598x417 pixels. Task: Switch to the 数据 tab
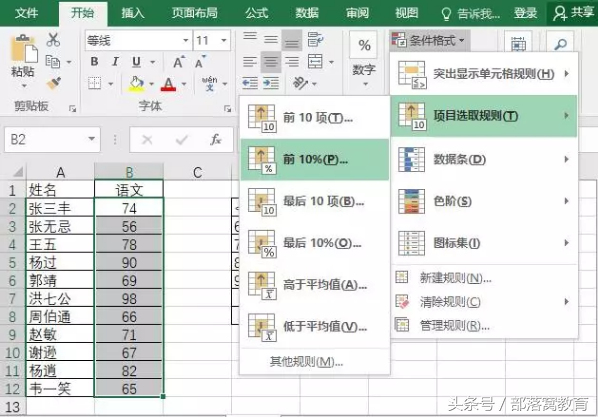click(x=307, y=13)
